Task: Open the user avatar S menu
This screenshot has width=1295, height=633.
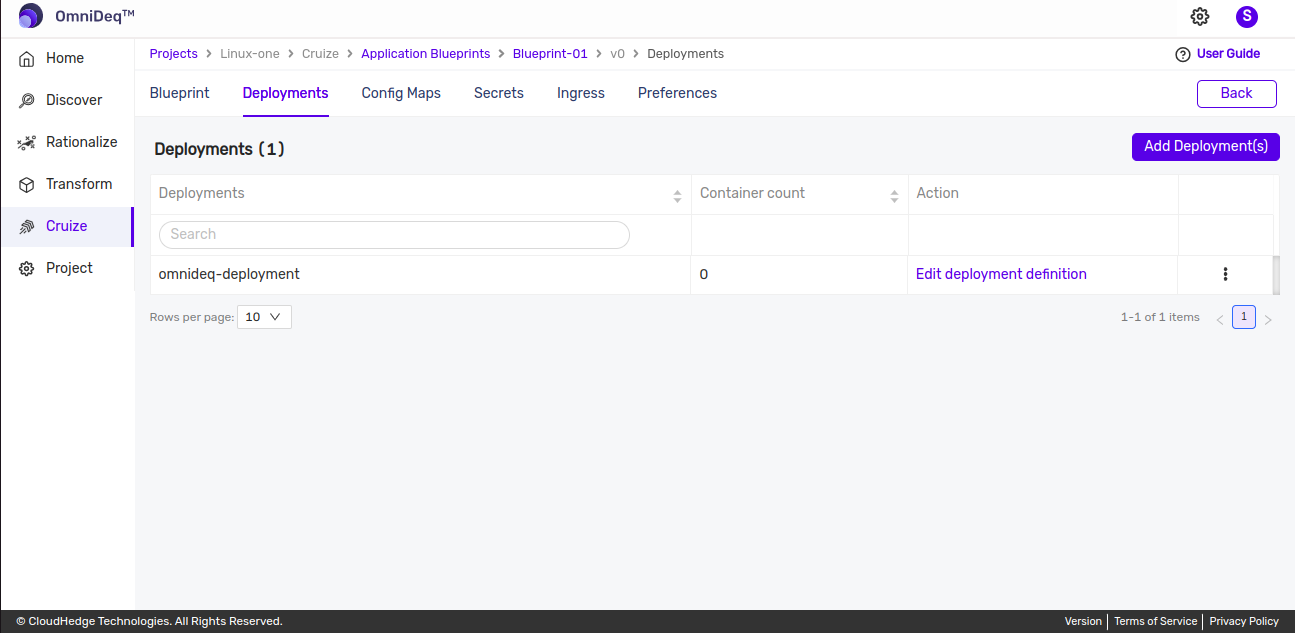Action: pos(1247,16)
